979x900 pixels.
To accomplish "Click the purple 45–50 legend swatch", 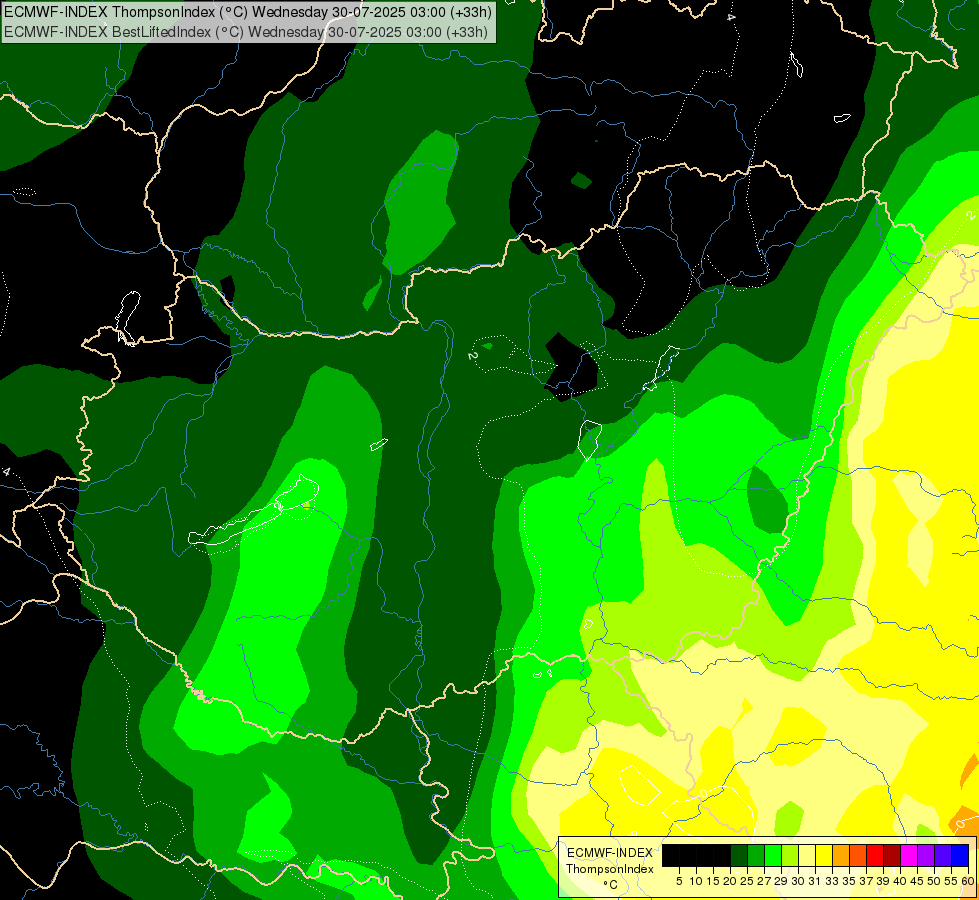I will [926, 855].
